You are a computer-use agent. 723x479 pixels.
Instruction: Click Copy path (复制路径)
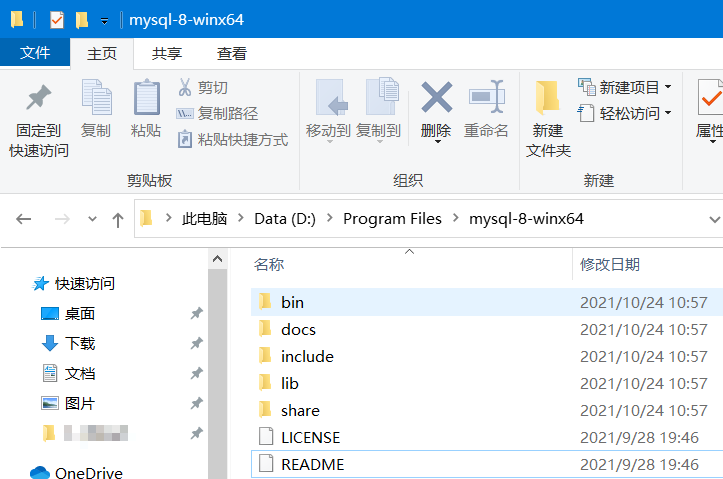click(x=217, y=113)
